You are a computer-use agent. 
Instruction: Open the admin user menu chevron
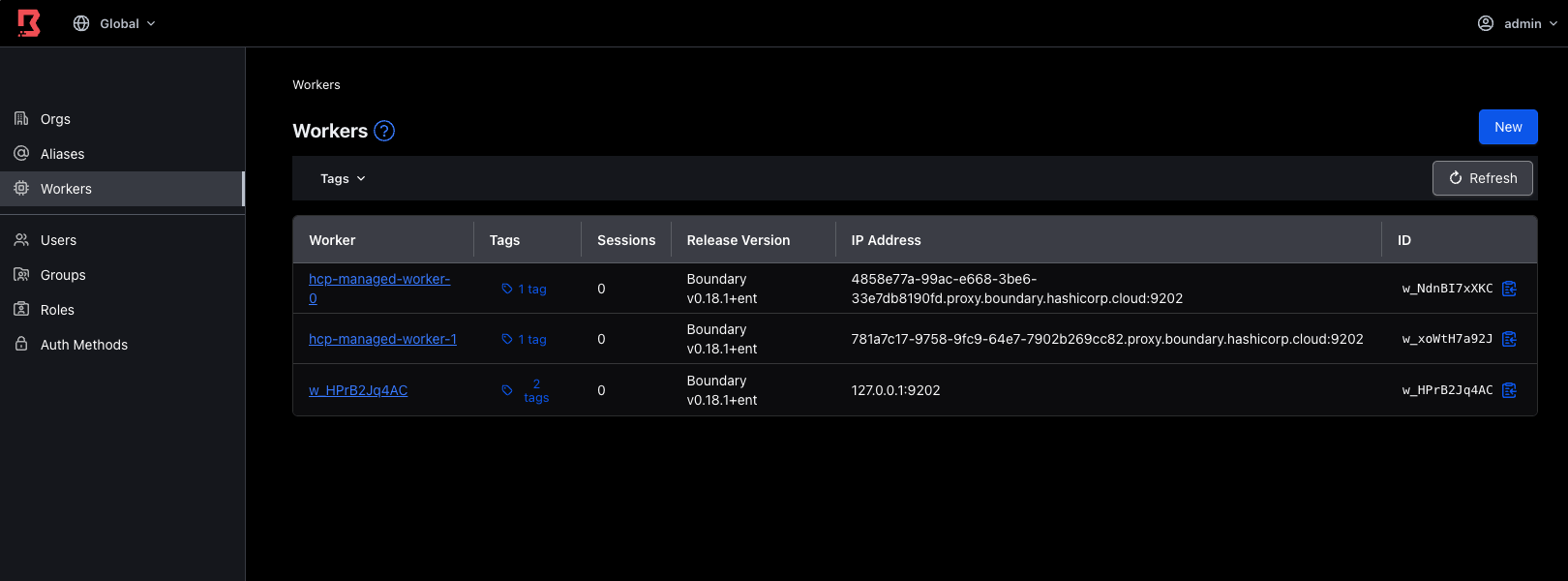click(x=1553, y=23)
